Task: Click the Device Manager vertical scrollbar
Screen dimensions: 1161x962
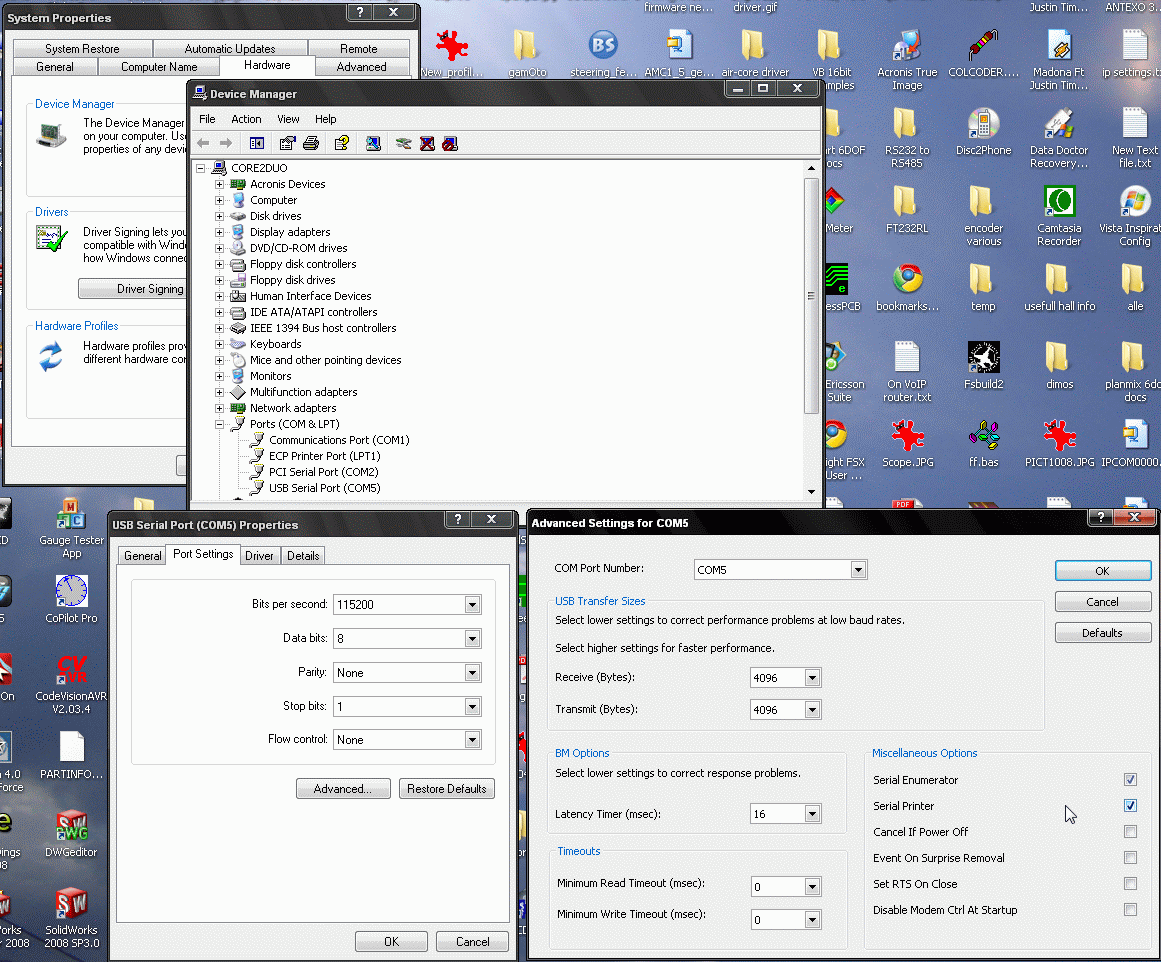Action: [811, 296]
